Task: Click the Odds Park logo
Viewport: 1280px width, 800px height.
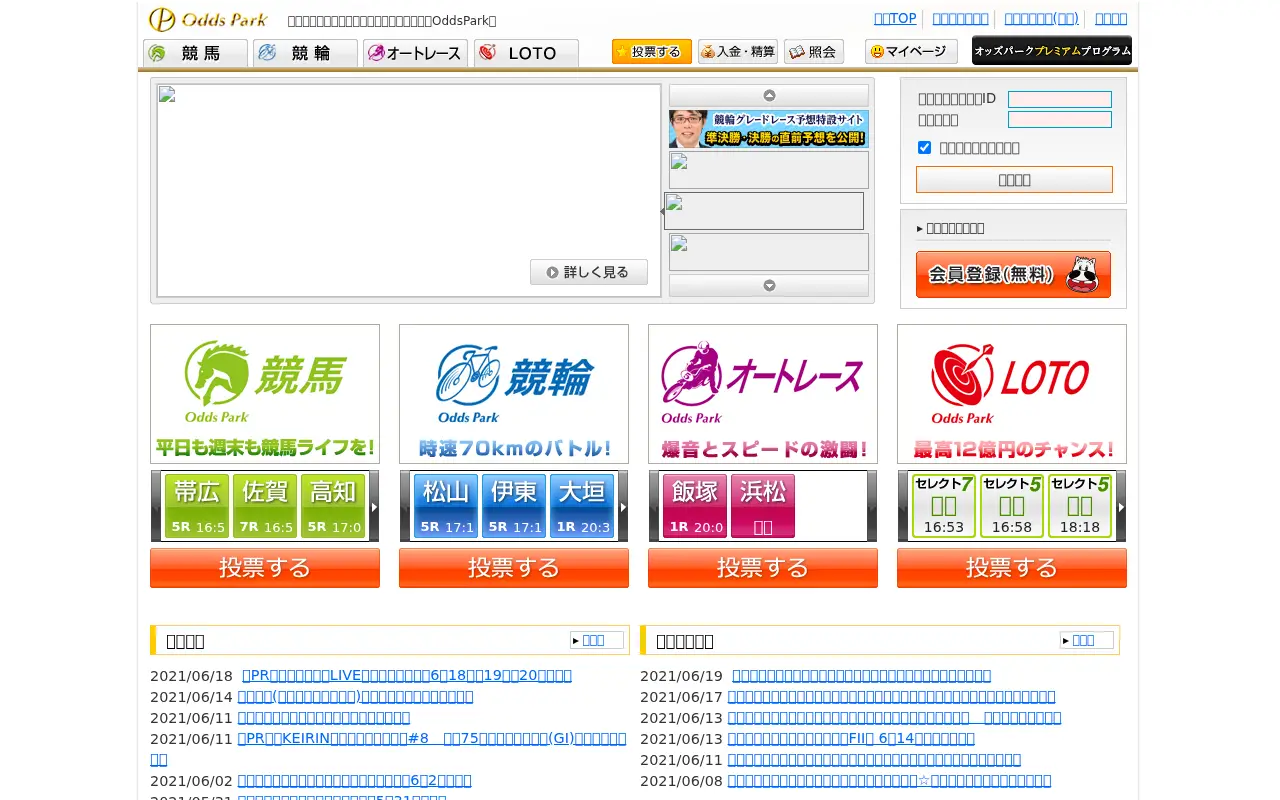Action: (208, 19)
